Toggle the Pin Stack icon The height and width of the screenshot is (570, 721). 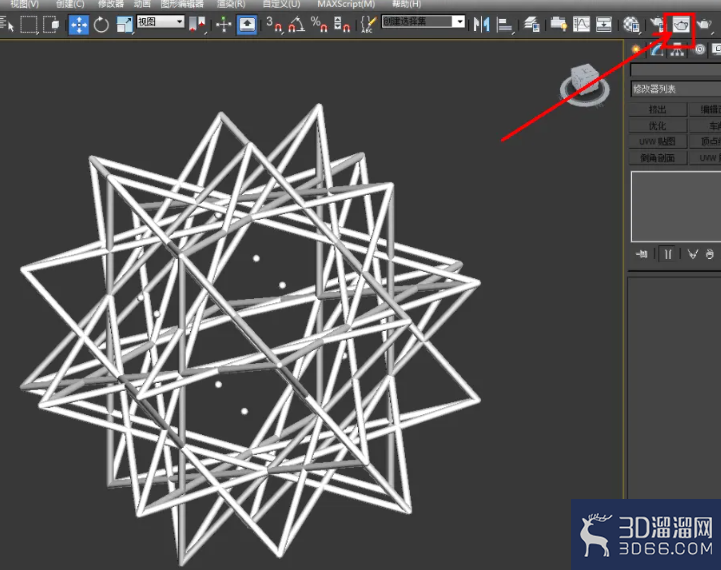coord(642,254)
